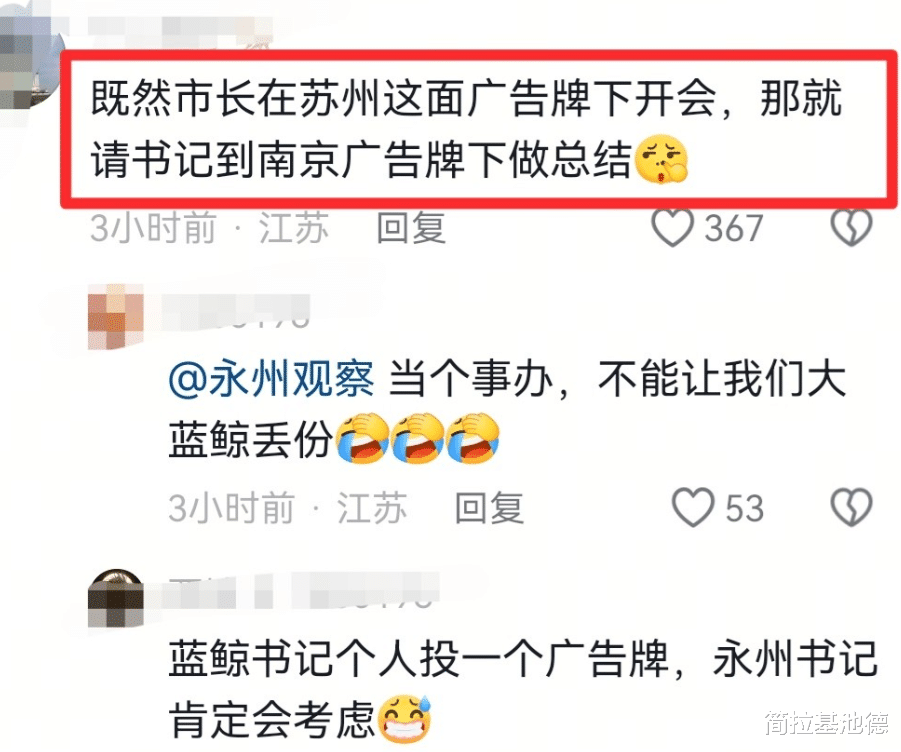The width and height of the screenshot is (901, 752).
Task: Dislike the 53-like comment with broken heart
Action: pos(852,507)
